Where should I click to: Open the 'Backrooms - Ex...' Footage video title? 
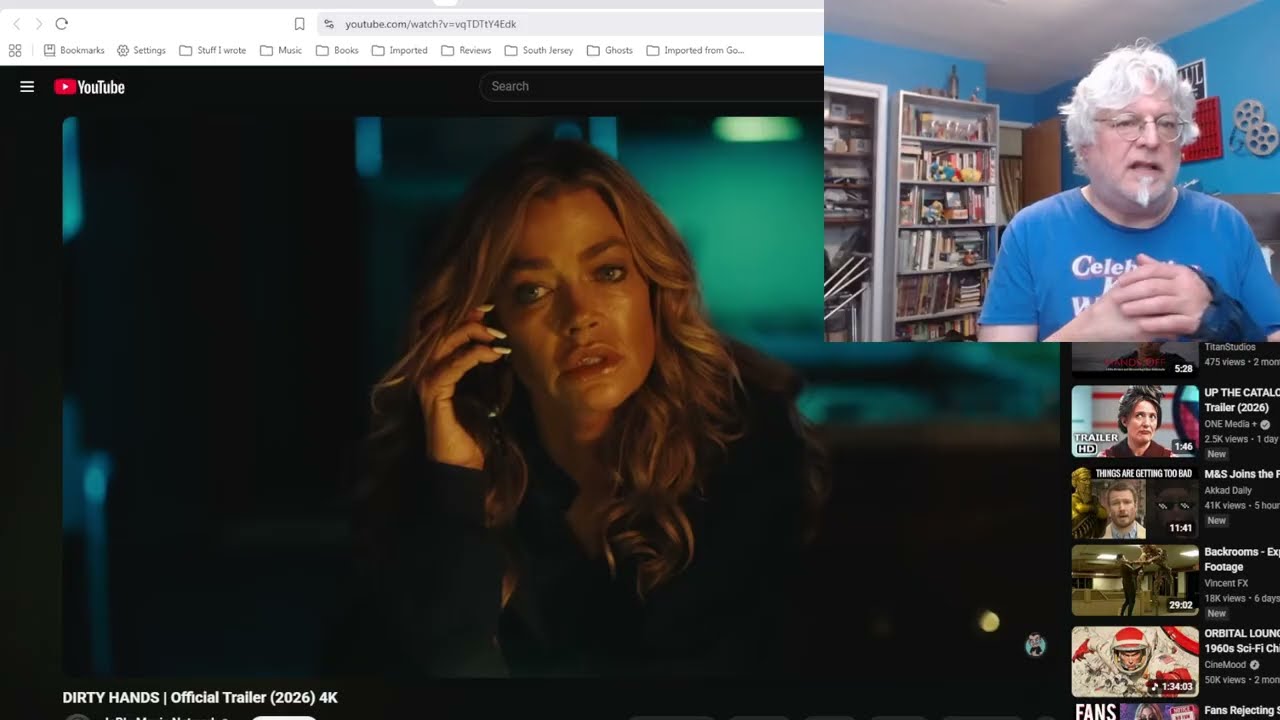click(x=1241, y=559)
